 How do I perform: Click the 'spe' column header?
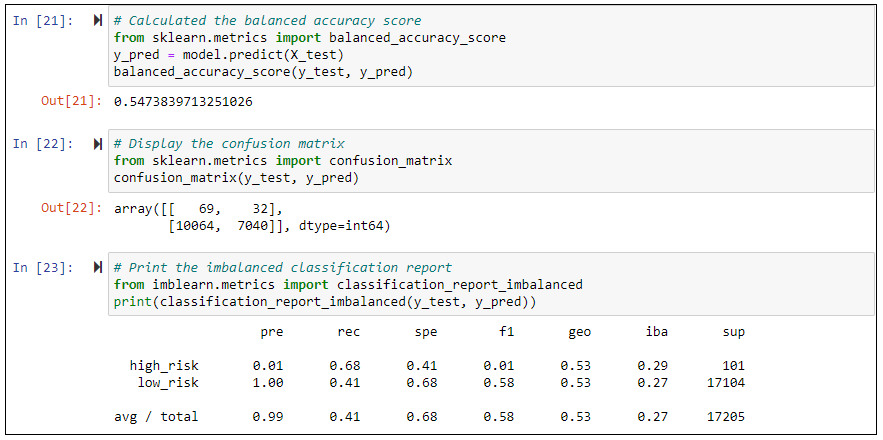(x=426, y=332)
